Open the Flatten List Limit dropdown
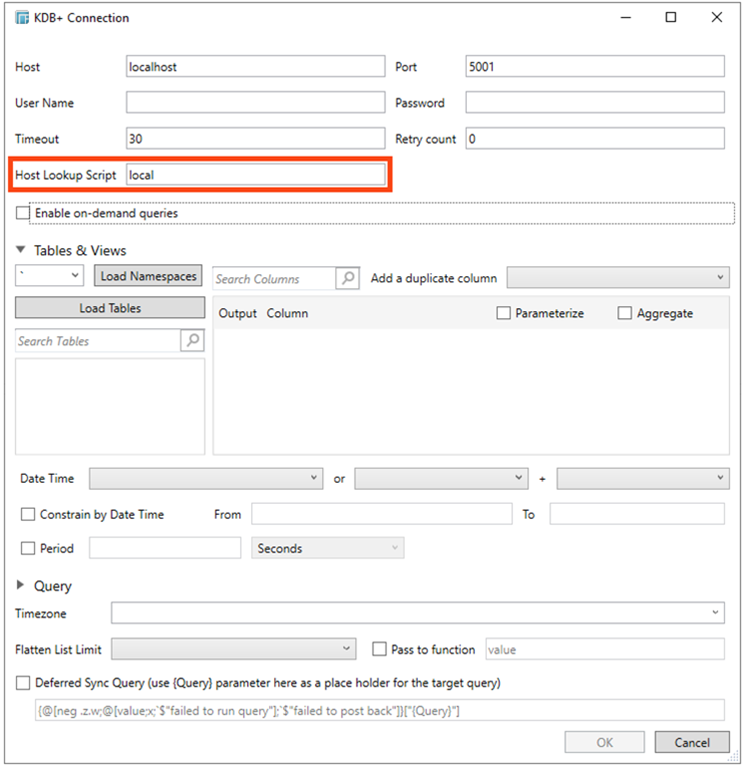743x766 pixels. tap(233, 649)
